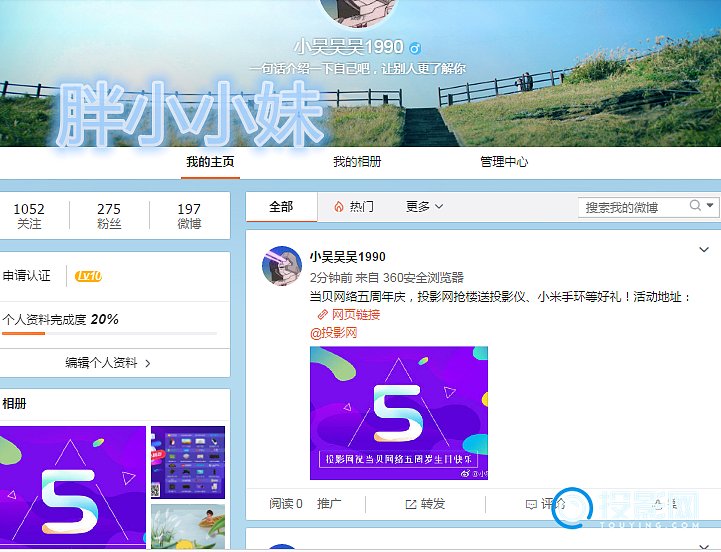Select the 热门 feed tab
This screenshot has height=552, width=721.
point(354,207)
